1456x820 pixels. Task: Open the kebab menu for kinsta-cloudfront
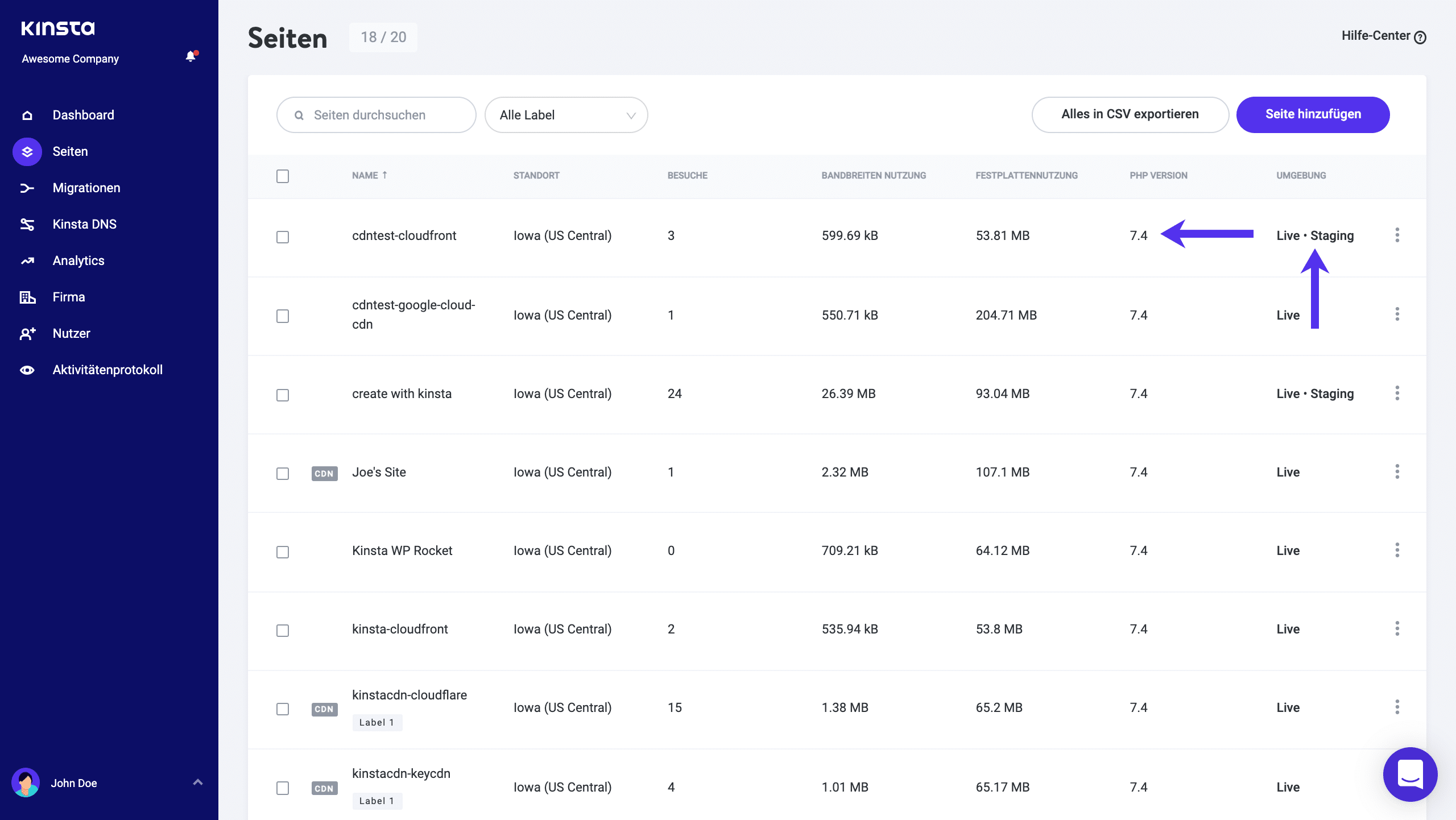point(1398,629)
